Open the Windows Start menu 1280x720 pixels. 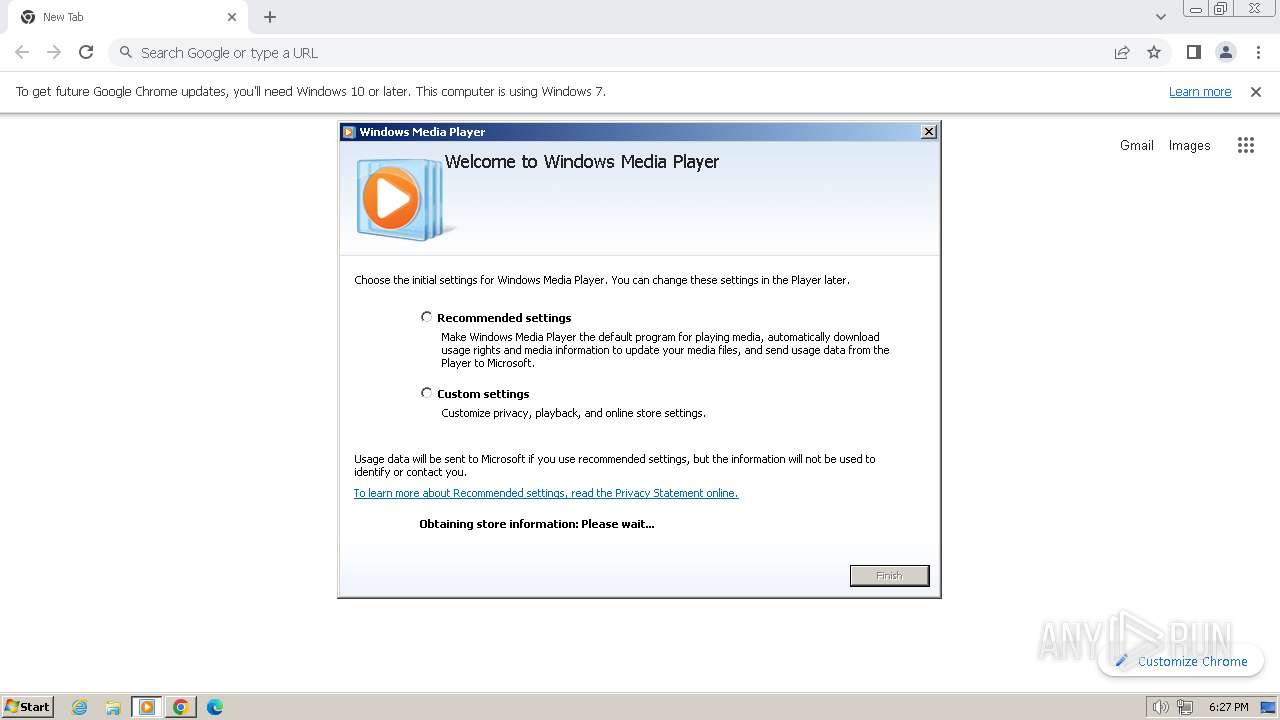[28, 706]
